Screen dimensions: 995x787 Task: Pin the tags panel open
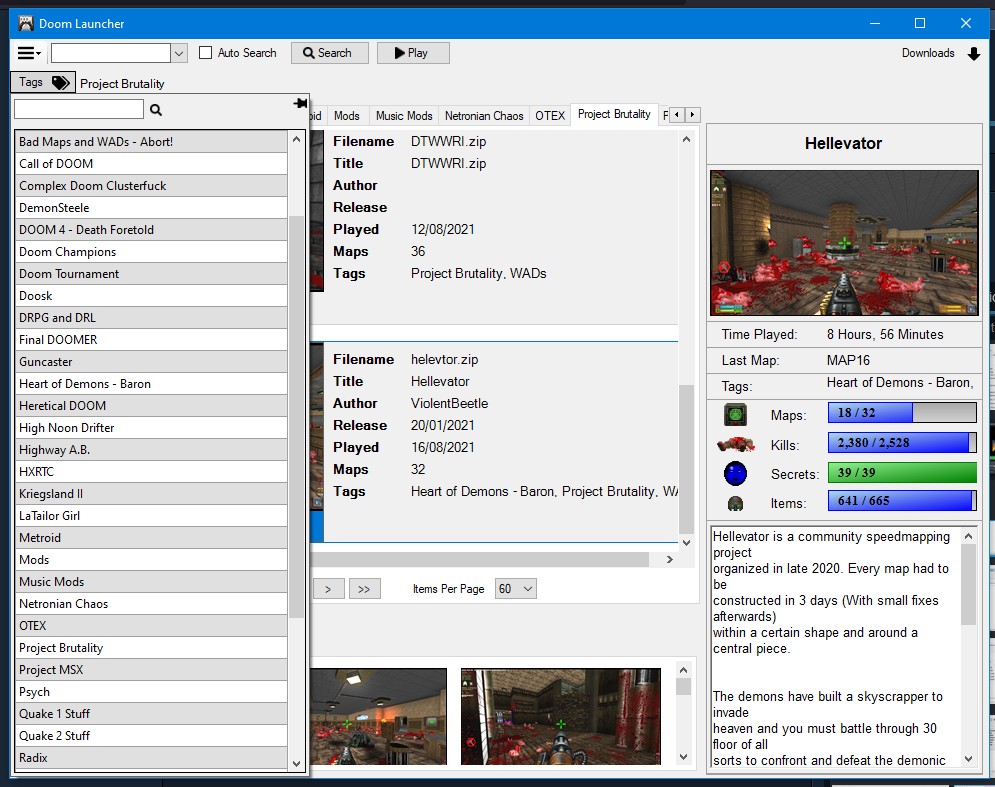pos(299,104)
